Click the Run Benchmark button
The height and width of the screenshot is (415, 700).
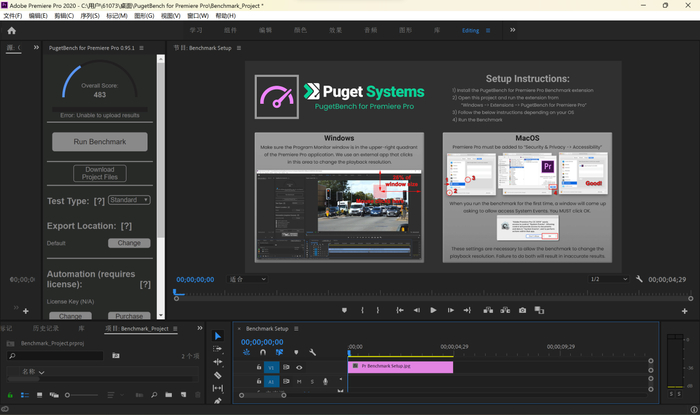point(99,142)
